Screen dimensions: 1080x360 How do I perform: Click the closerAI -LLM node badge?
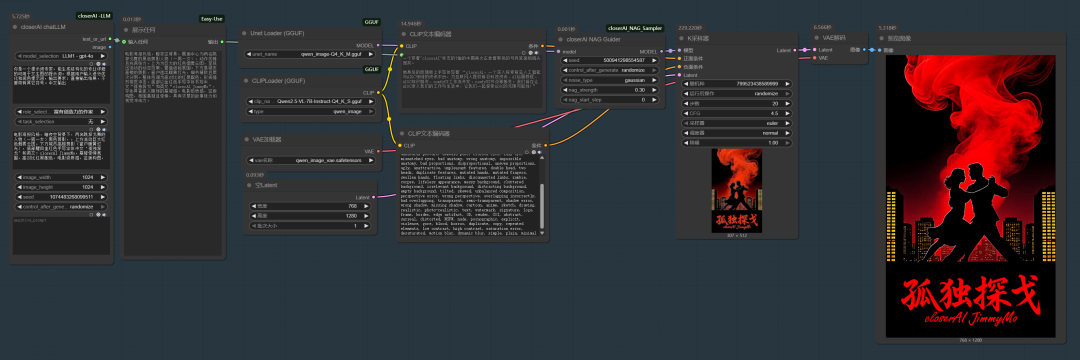point(93,15)
